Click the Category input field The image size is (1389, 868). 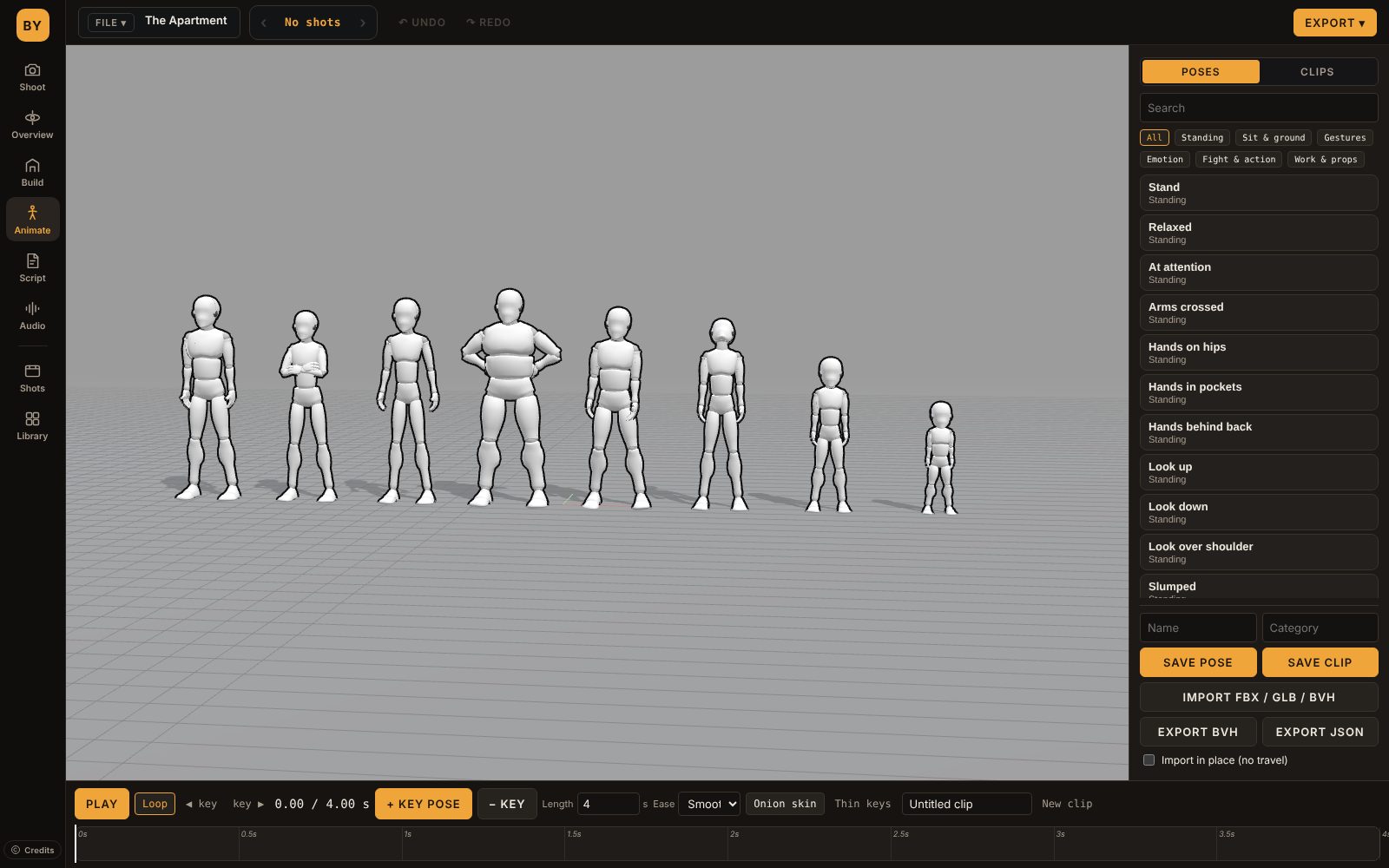pos(1320,628)
